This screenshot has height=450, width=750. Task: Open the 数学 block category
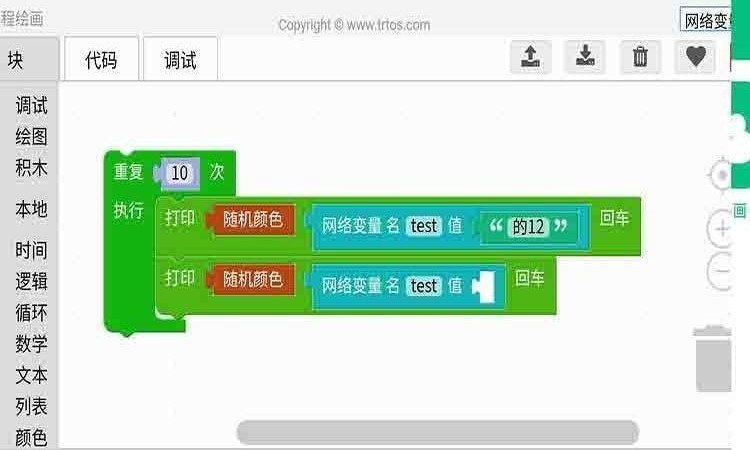click(x=31, y=344)
